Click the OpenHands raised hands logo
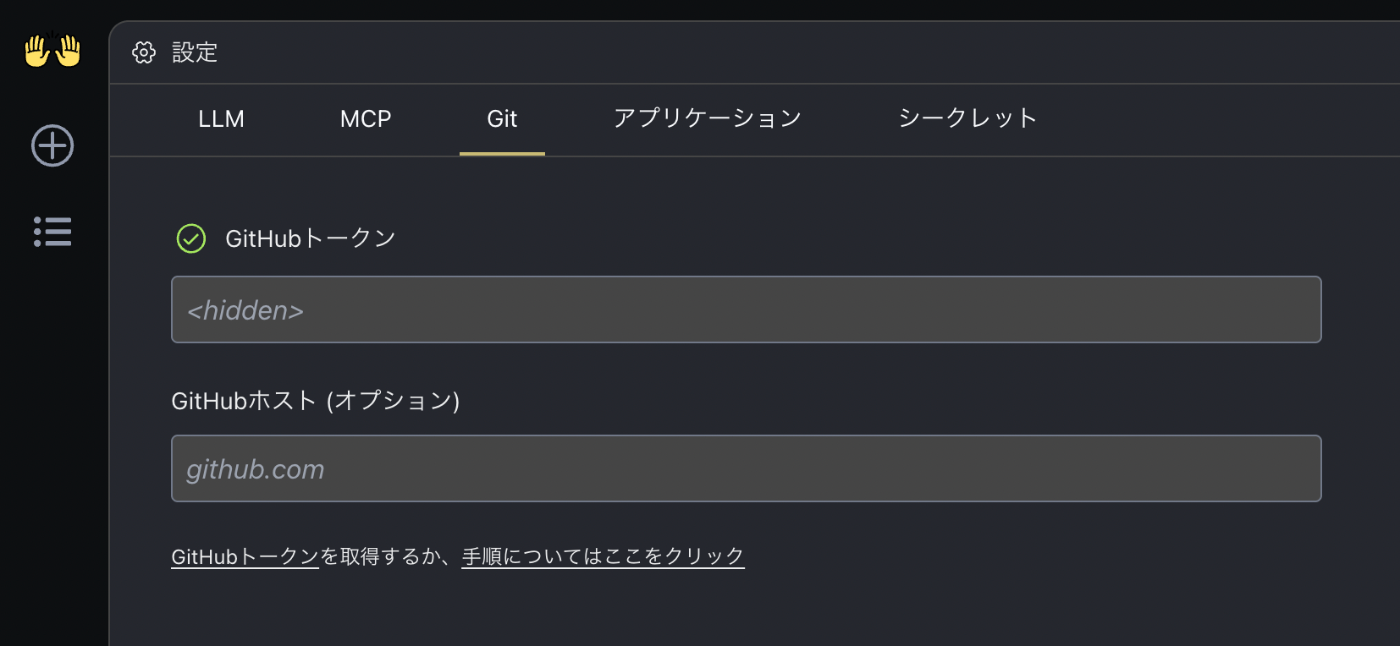Viewport: 1400px width, 646px height. coord(52,51)
